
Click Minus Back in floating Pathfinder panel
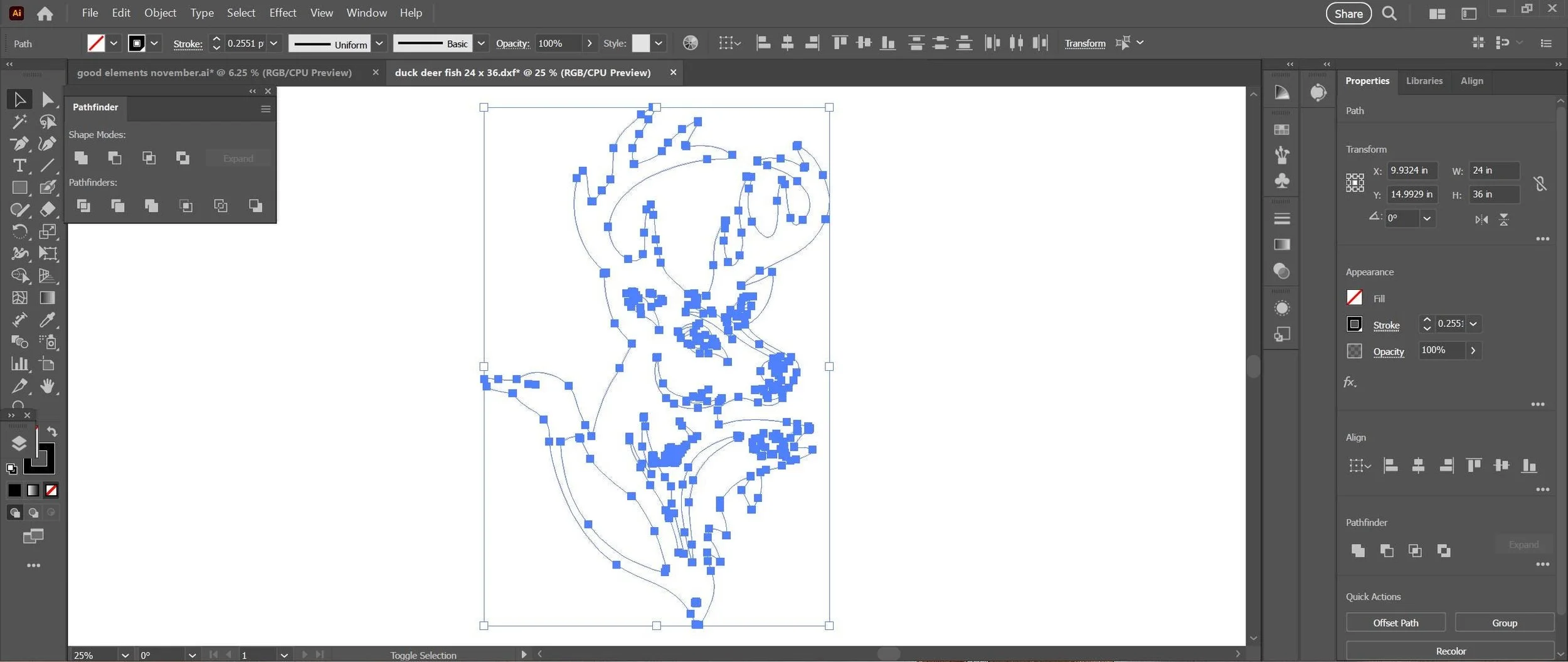coord(255,206)
